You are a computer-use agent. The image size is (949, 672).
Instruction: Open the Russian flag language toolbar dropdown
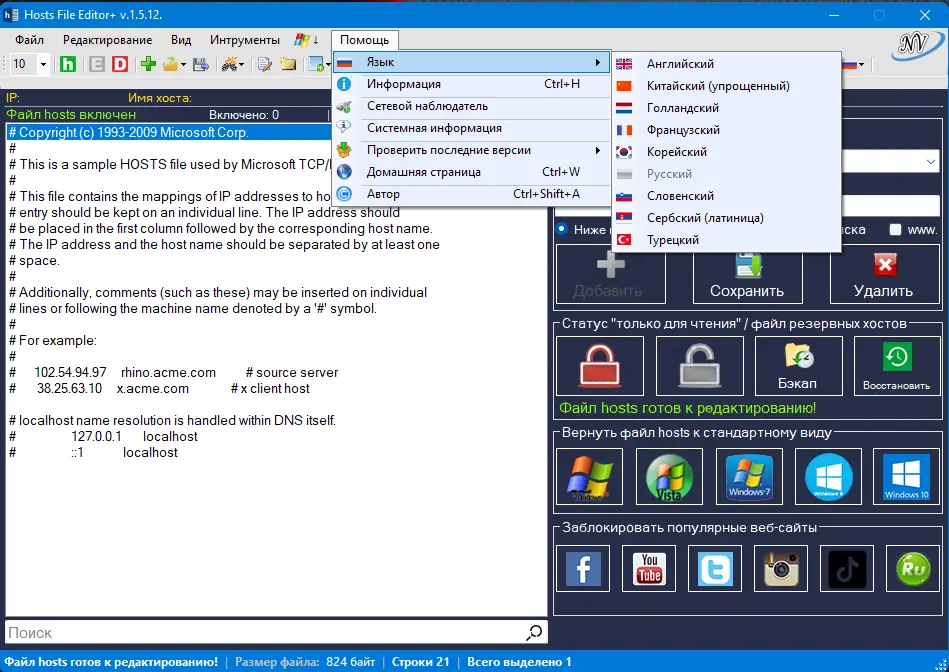point(861,64)
